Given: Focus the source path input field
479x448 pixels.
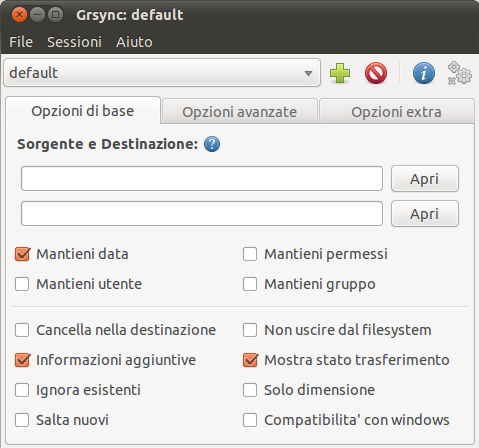Looking at the screenshot, I should 202,179.
